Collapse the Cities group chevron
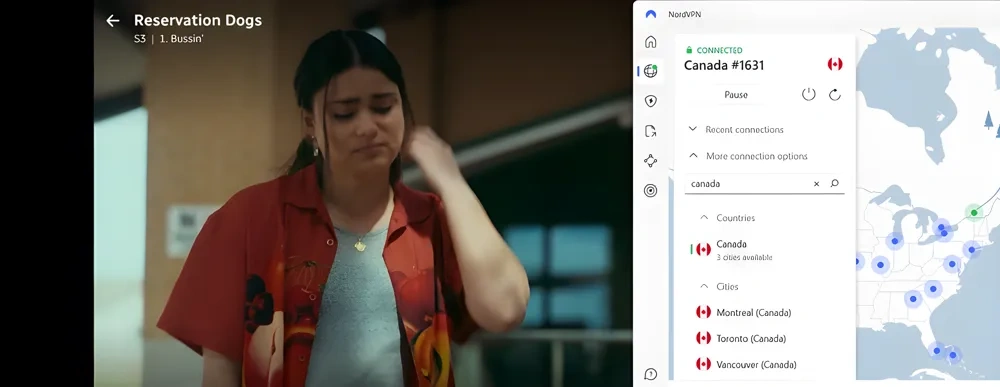 pos(704,286)
